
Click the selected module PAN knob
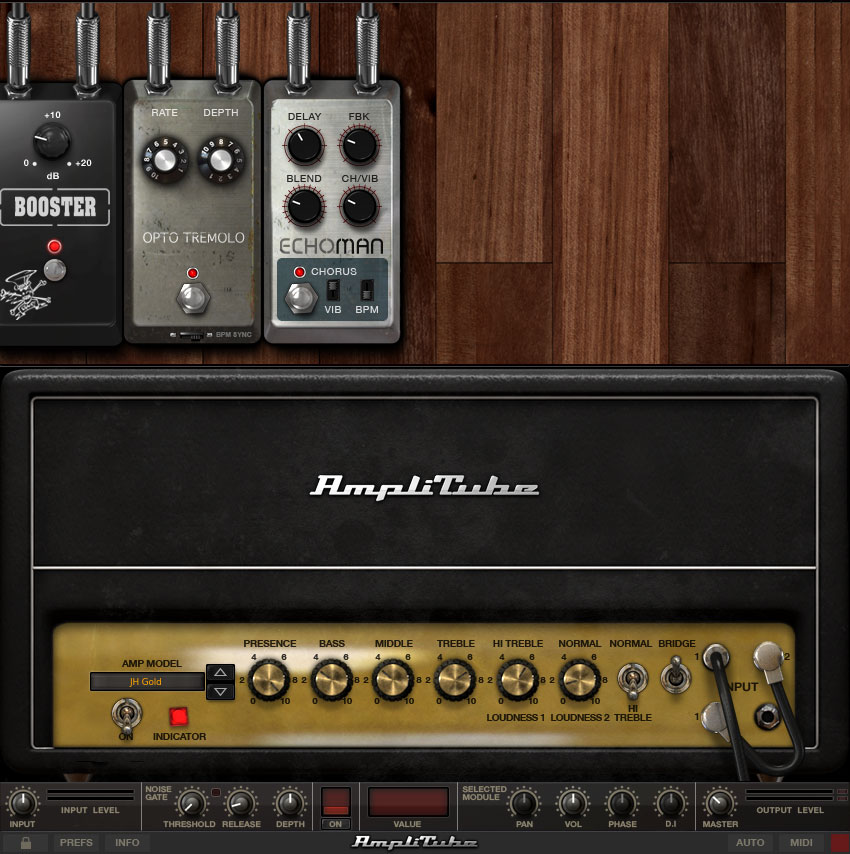tap(524, 803)
